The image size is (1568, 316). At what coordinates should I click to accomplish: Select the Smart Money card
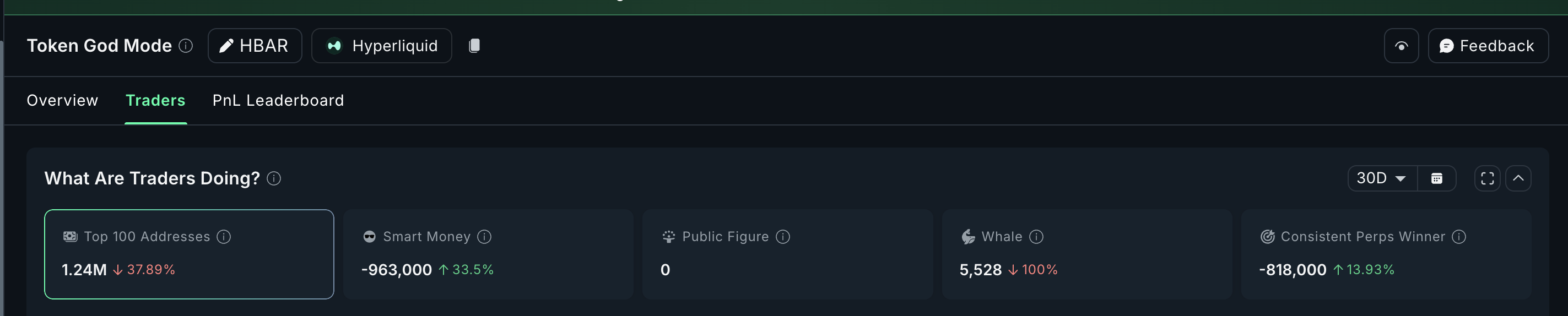coord(488,254)
